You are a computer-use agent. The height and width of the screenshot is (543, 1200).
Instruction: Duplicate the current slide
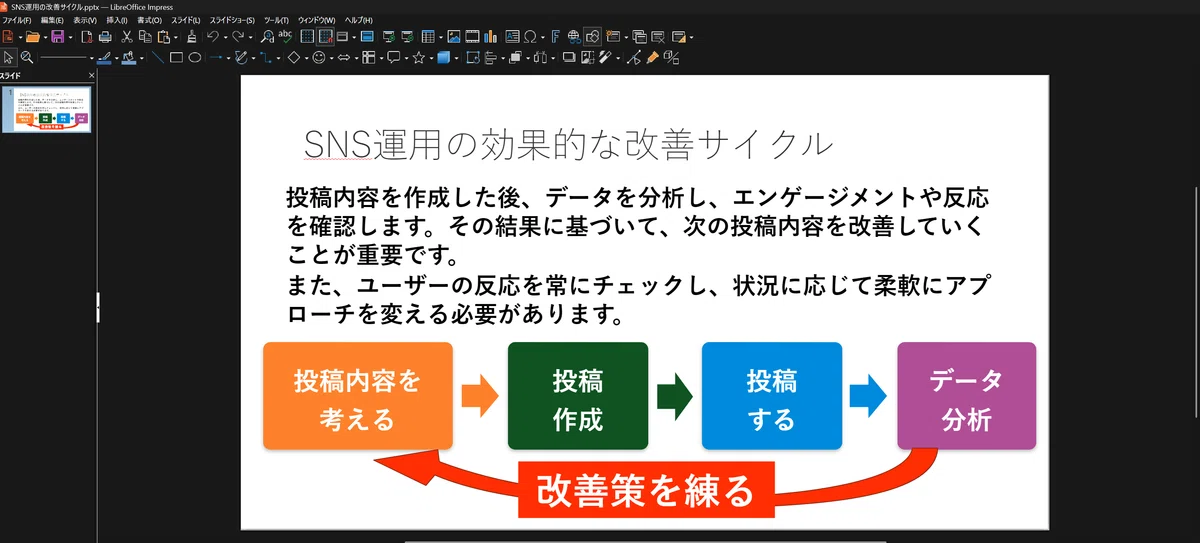[x=639, y=37]
